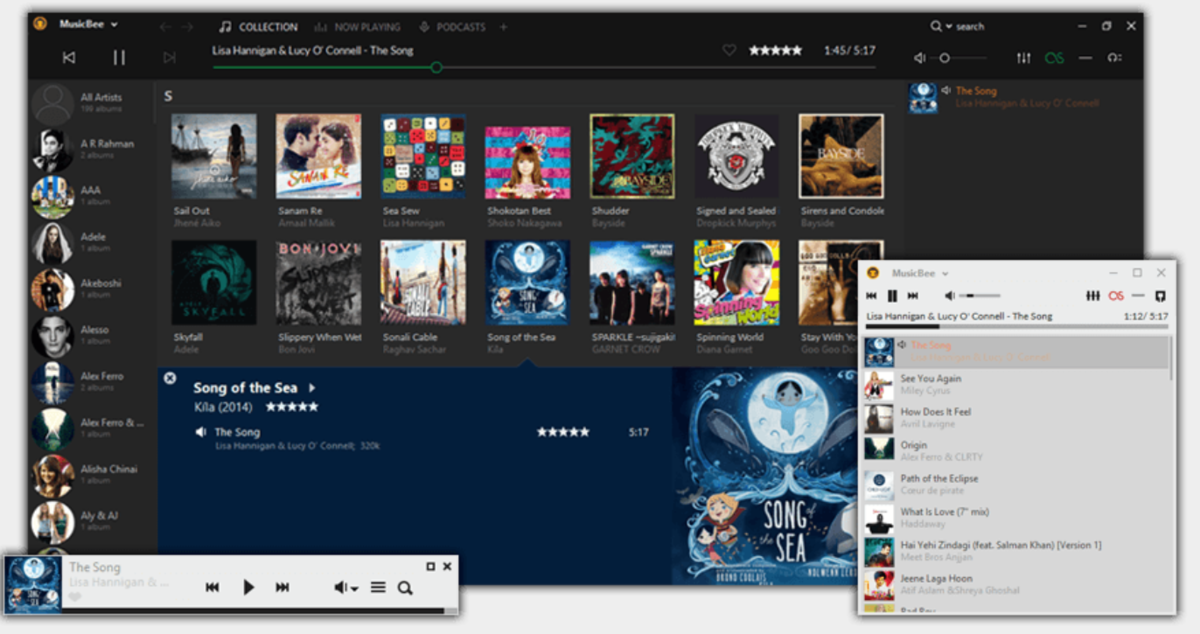Click the dash icon next to Last.fm in main window
The image size is (1200, 634).
coord(1085,58)
